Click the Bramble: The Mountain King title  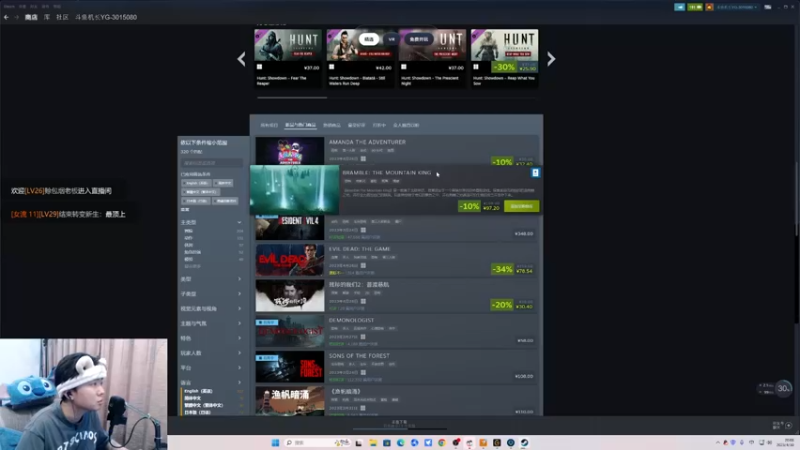click(387, 172)
